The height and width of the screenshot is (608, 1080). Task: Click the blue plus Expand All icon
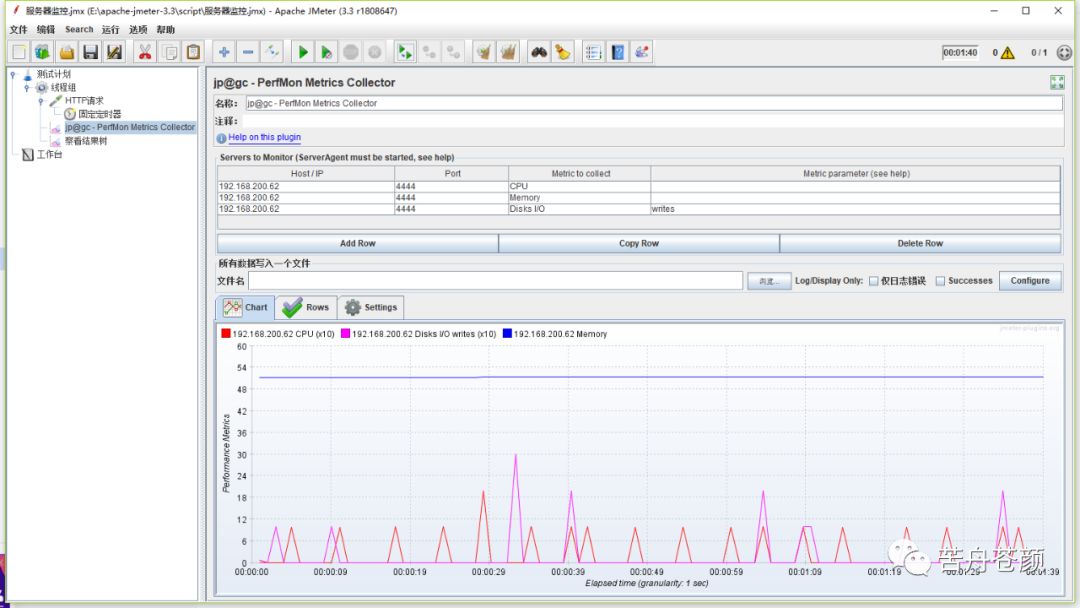click(x=224, y=52)
